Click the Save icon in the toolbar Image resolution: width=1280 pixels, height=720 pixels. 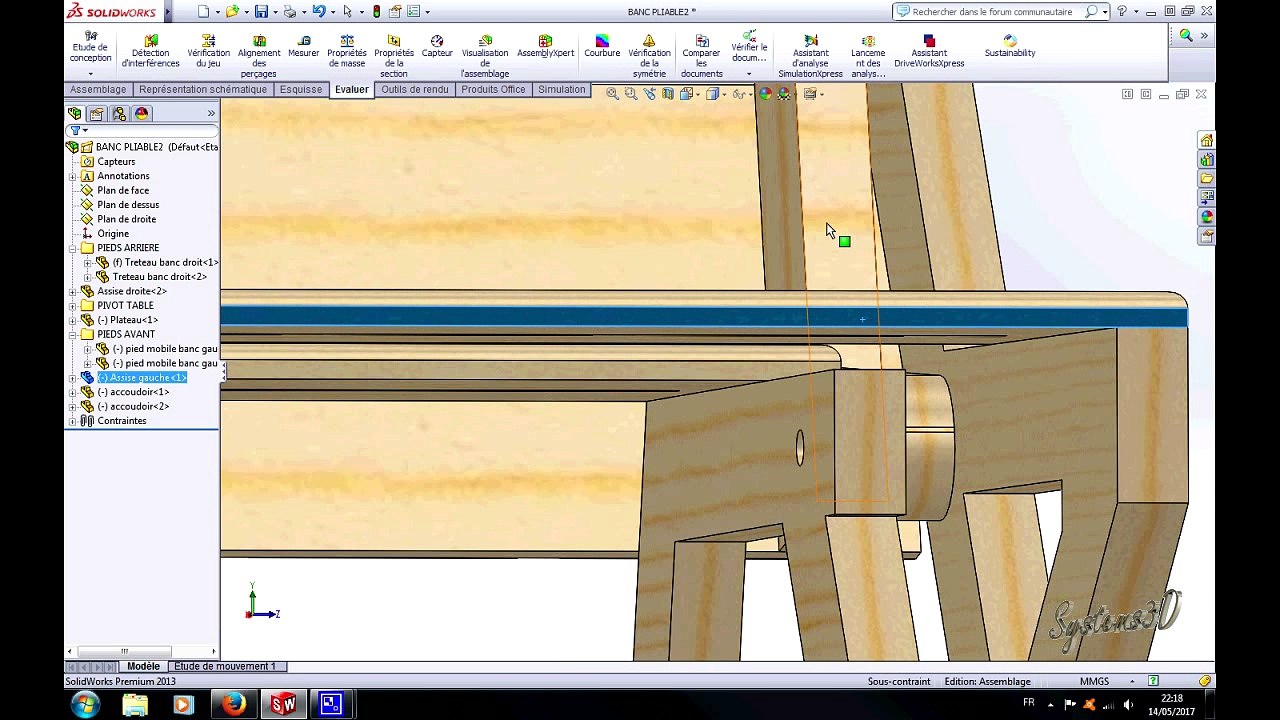pyautogui.click(x=261, y=12)
